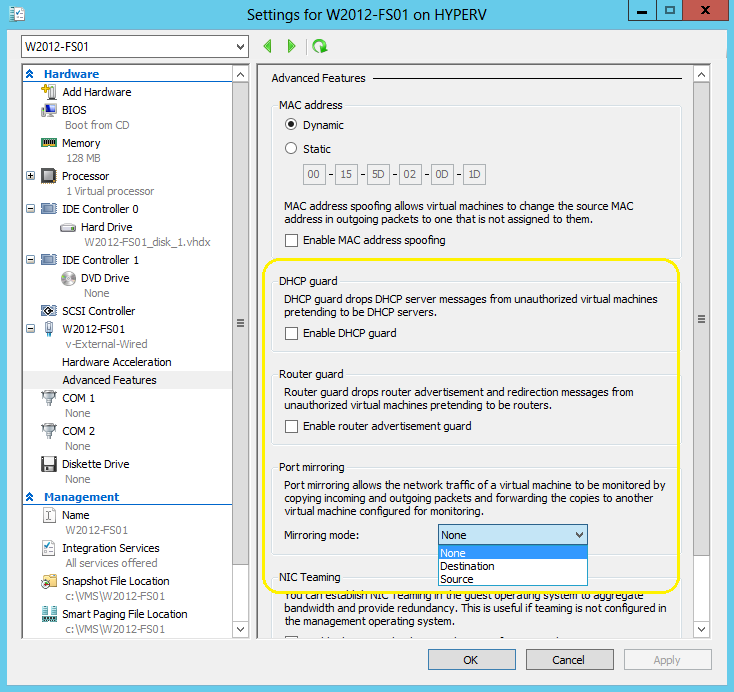Choose Source from mirroring mode list
The image size is (734, 692).
coord(457,579)
